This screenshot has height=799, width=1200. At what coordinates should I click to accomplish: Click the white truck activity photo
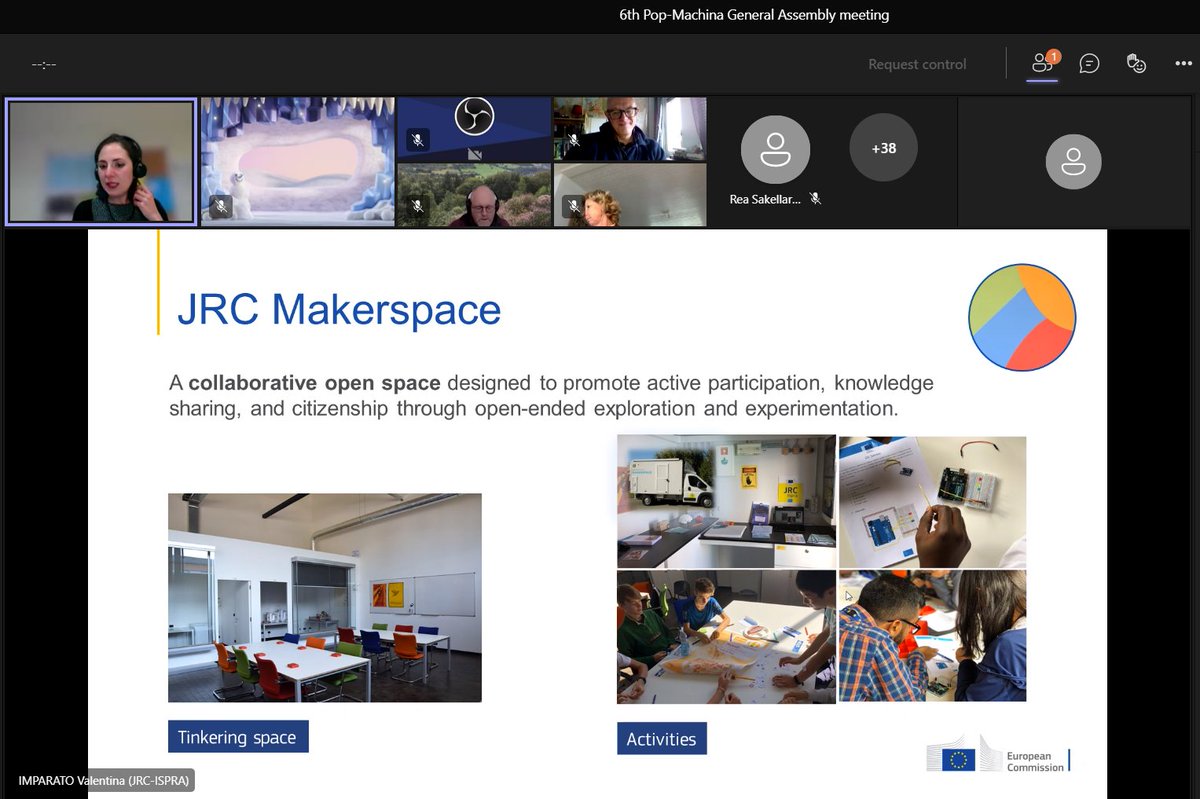coord(726,502)
